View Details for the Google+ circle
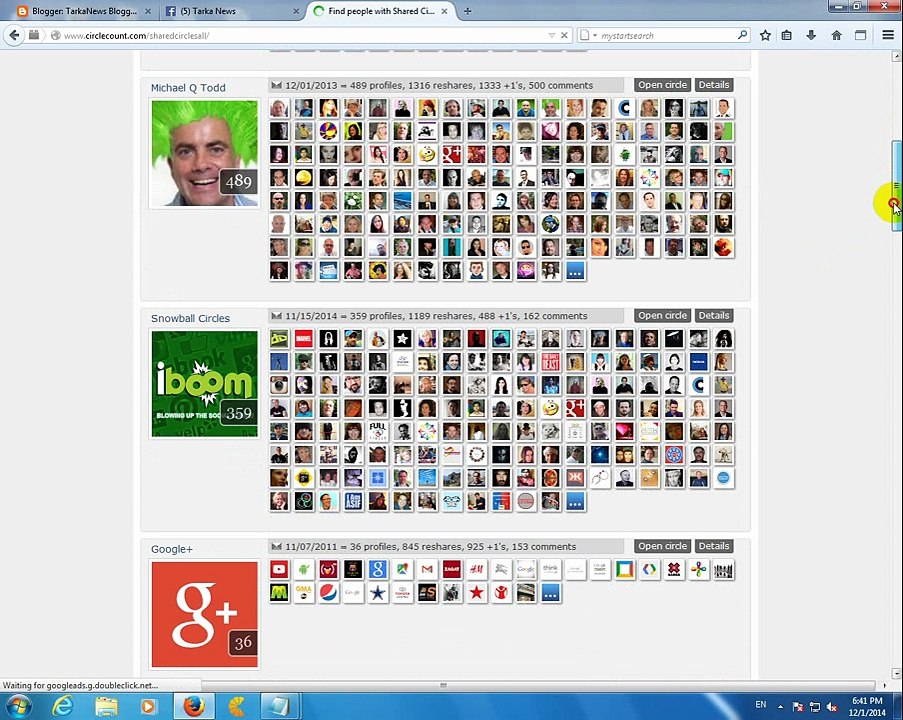 (x=714, y=546)
